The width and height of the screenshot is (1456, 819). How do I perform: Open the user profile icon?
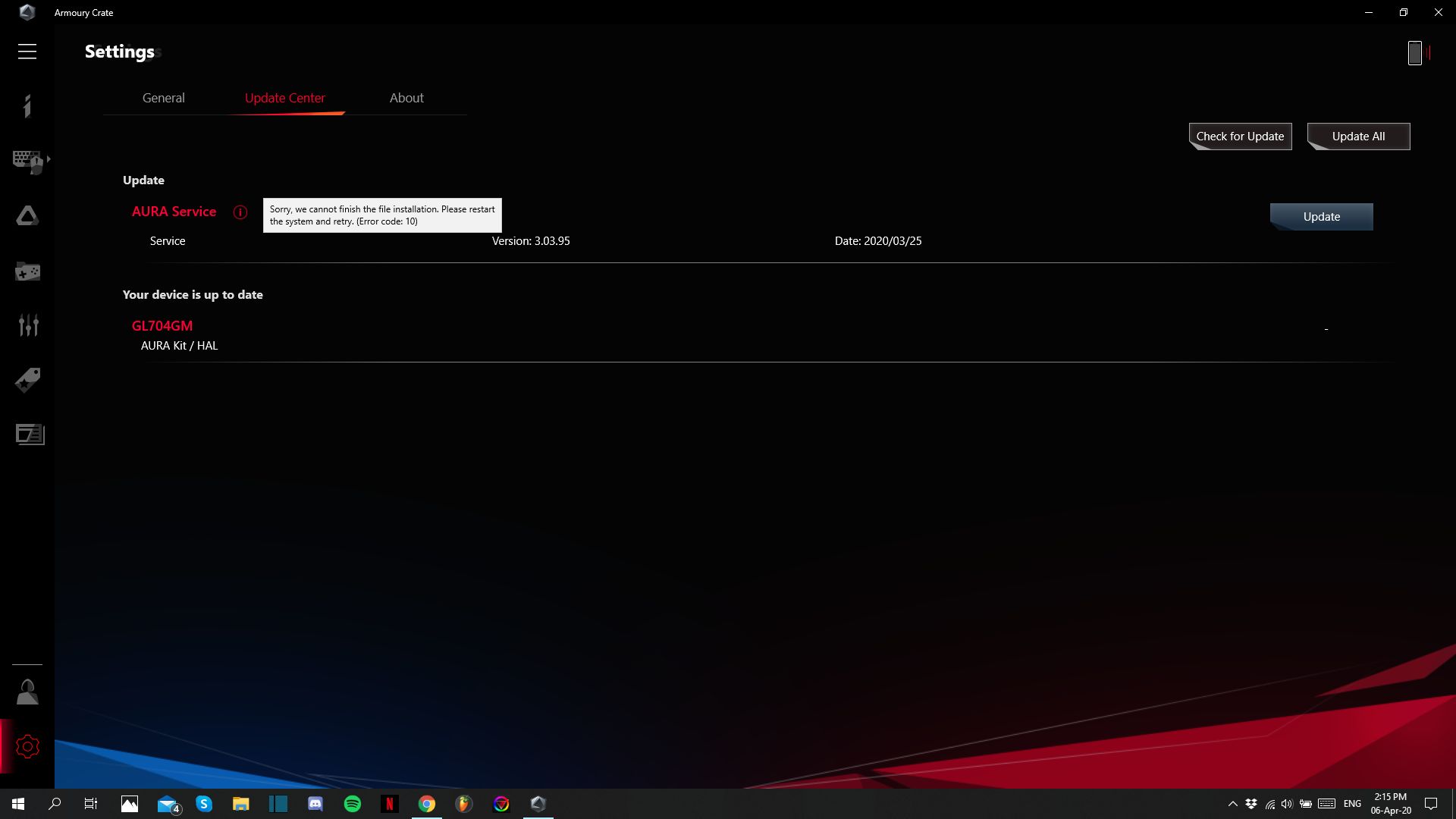point(28,691)
